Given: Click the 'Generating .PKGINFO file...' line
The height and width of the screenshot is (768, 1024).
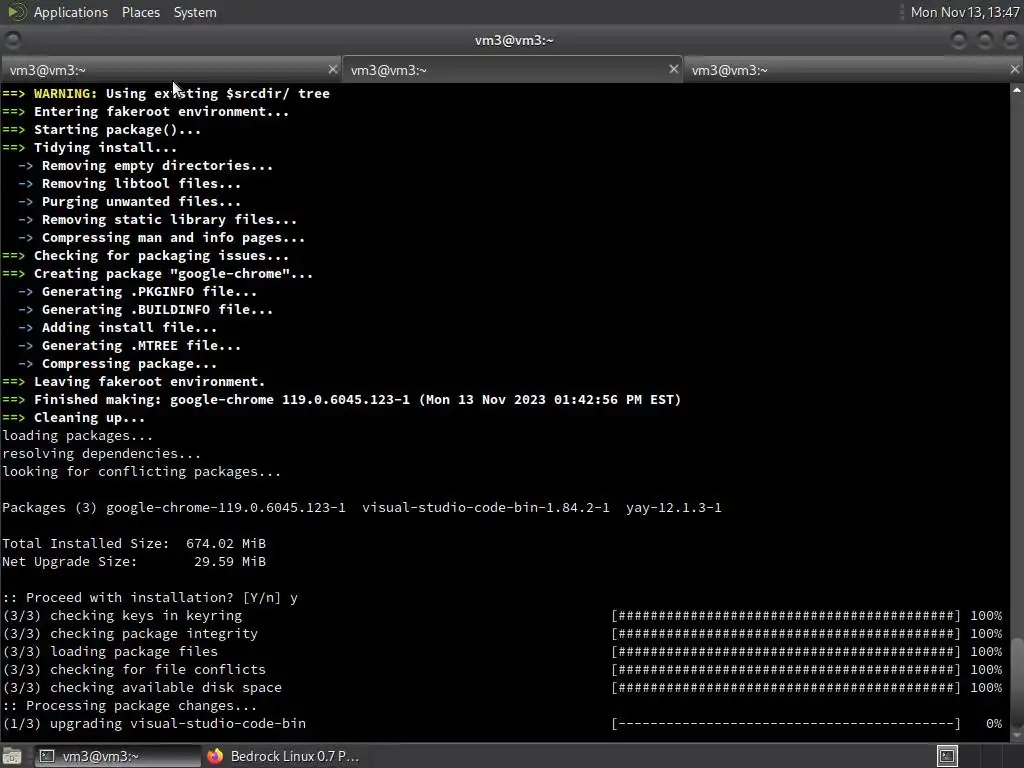Looking at the screenshot, I should 137,292.
